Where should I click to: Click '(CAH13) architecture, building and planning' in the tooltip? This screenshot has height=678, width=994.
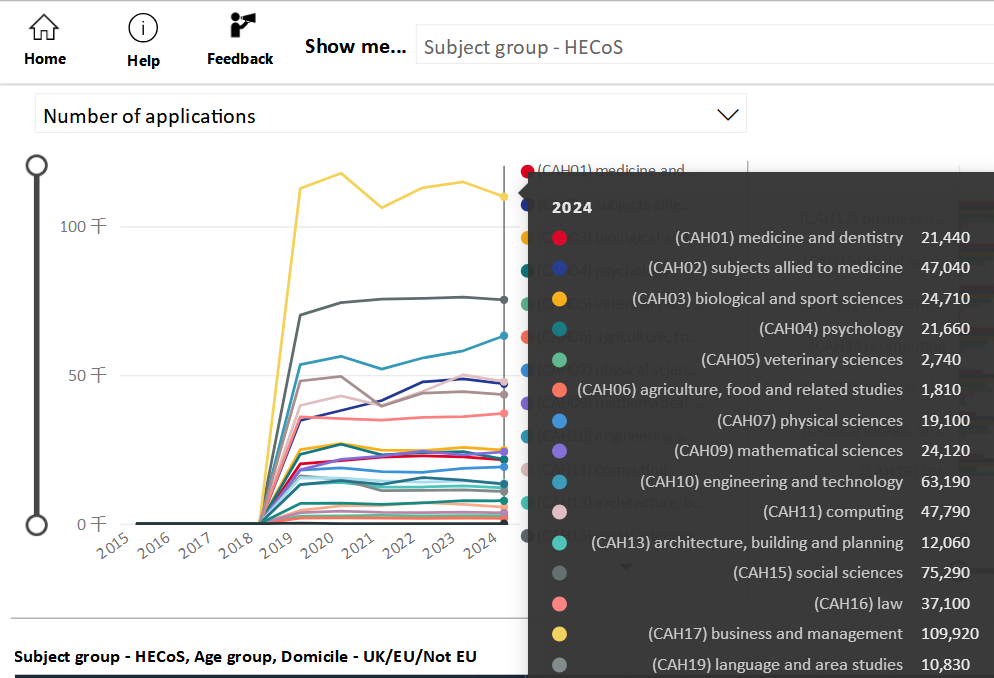coord(747,542)
